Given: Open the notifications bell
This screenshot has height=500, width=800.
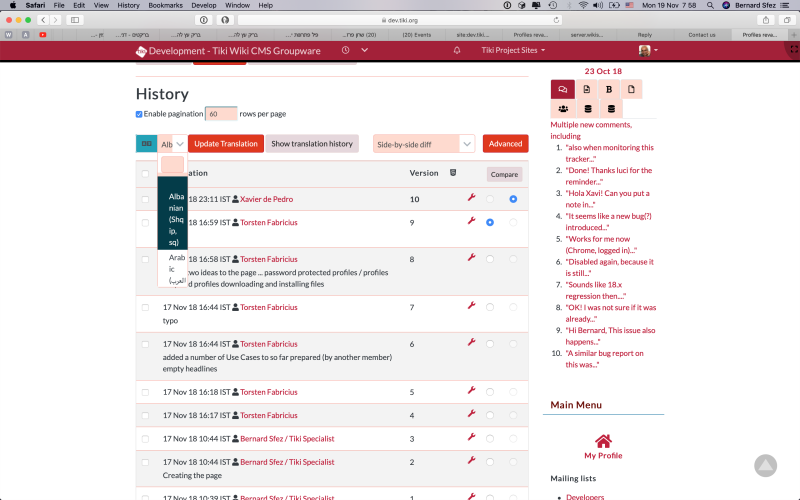Looking at the screenshot, I should 457,50.
